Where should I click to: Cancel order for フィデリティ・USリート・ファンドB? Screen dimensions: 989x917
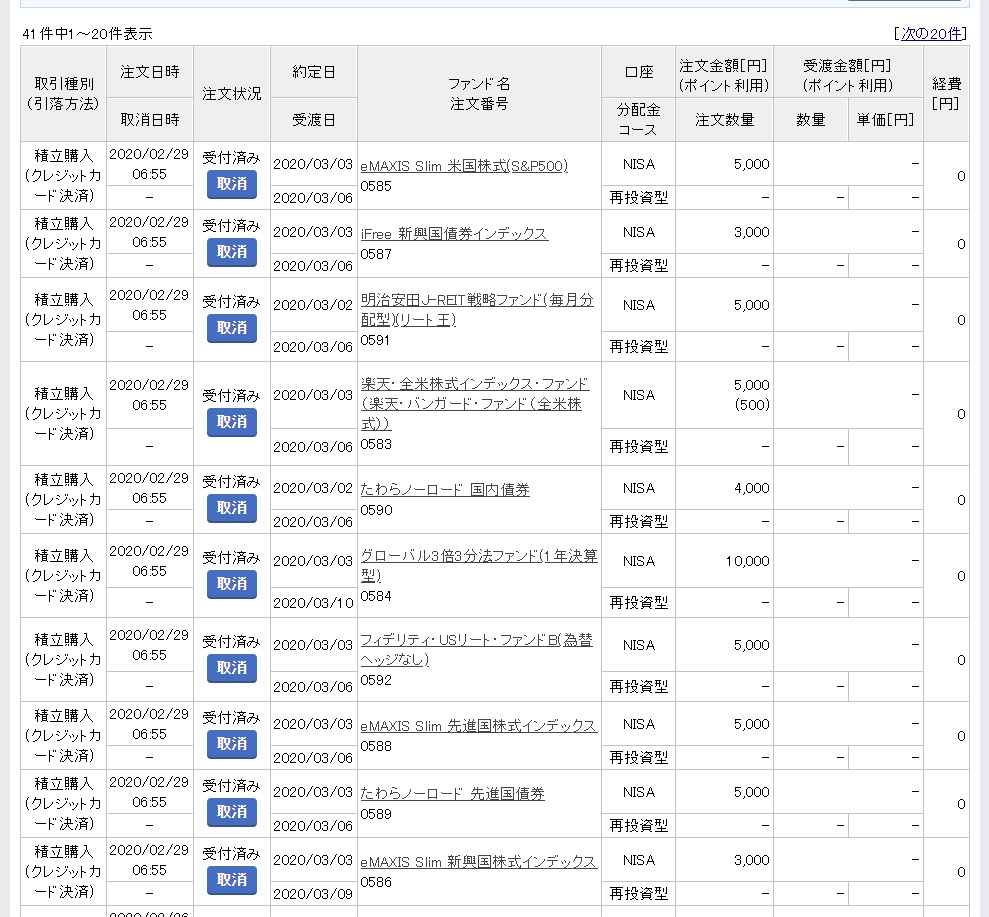pos(231,667)
